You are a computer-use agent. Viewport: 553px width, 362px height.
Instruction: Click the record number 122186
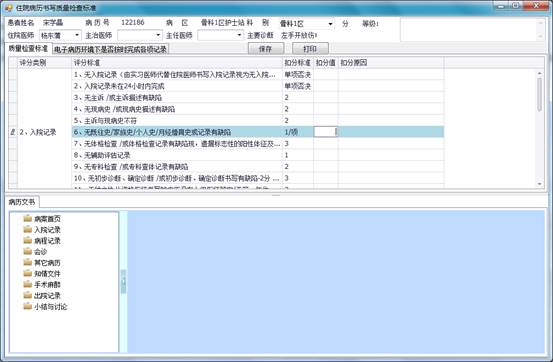(133, 23)
